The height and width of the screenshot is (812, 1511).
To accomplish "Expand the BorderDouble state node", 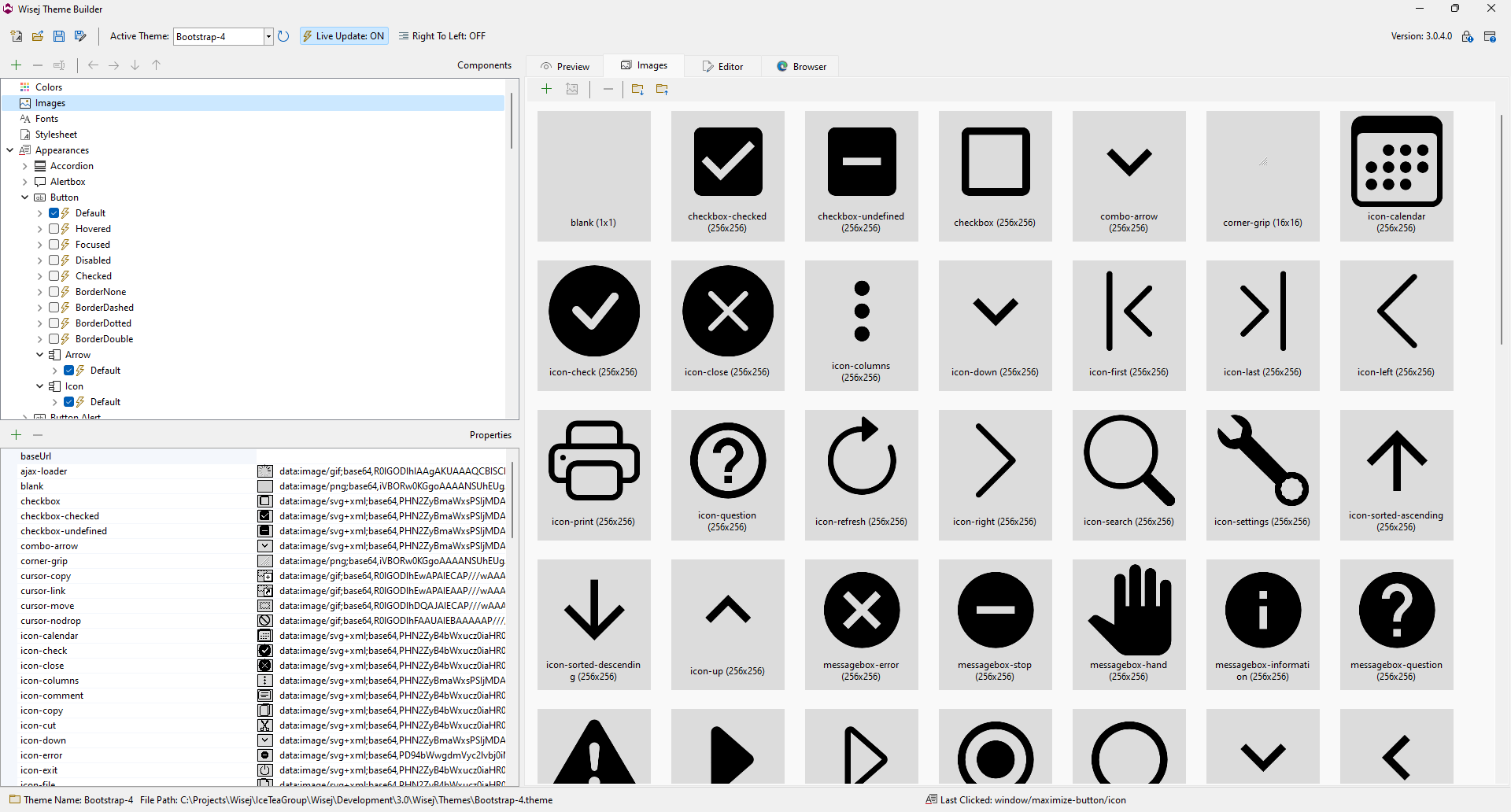I will click(39, 339).
